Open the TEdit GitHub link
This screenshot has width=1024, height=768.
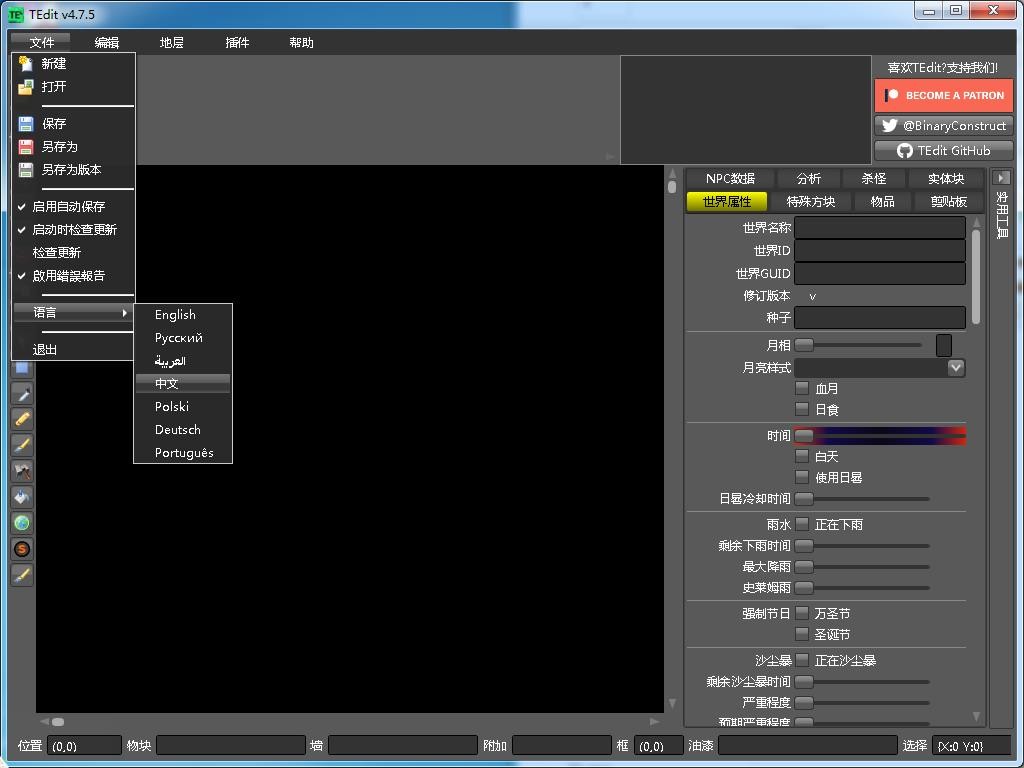click(x=943, y=151)
